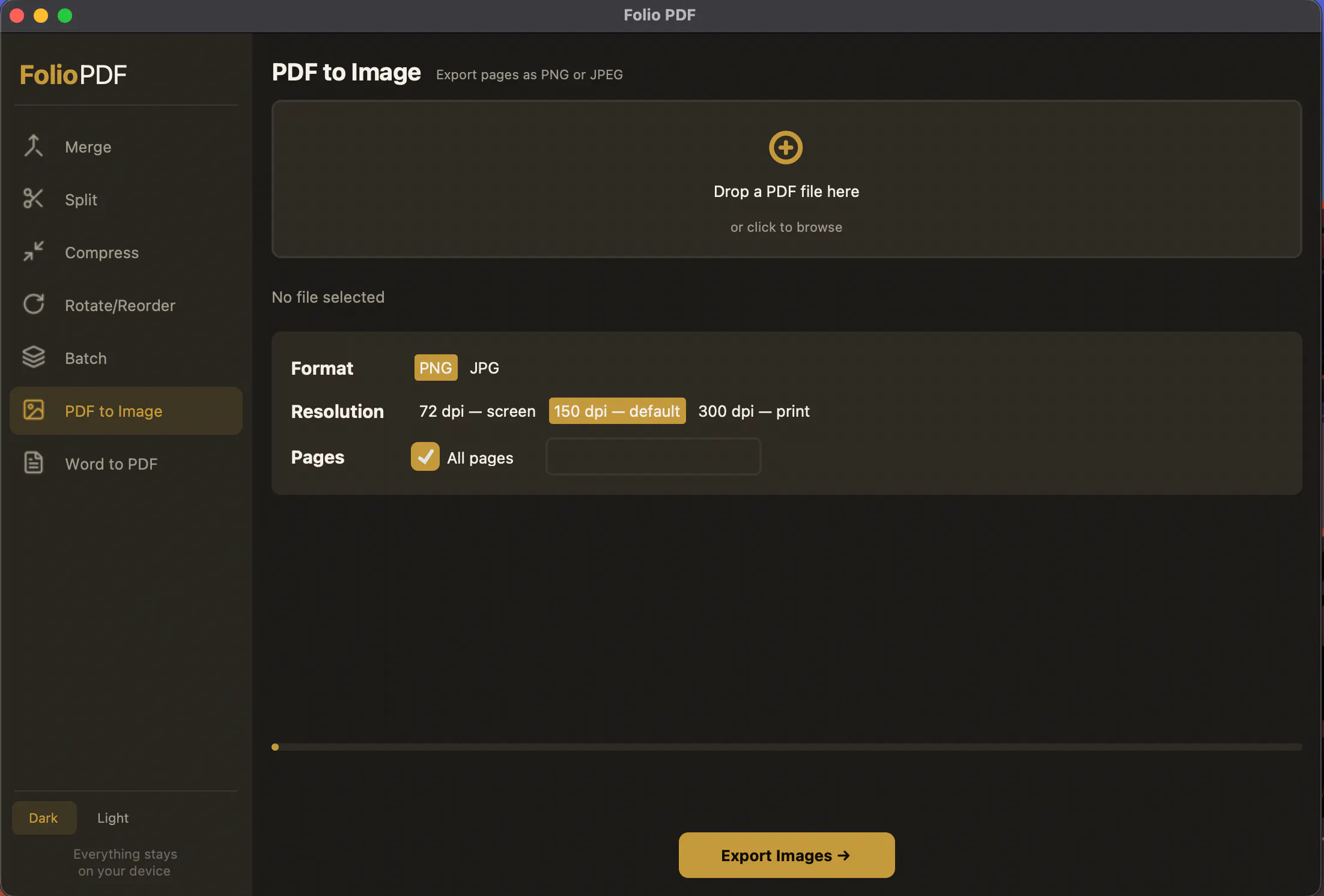The width and height of the screenshot is (1324, 896).
Task: Uncheck the All pages checkbox
Action: [425, 456]
